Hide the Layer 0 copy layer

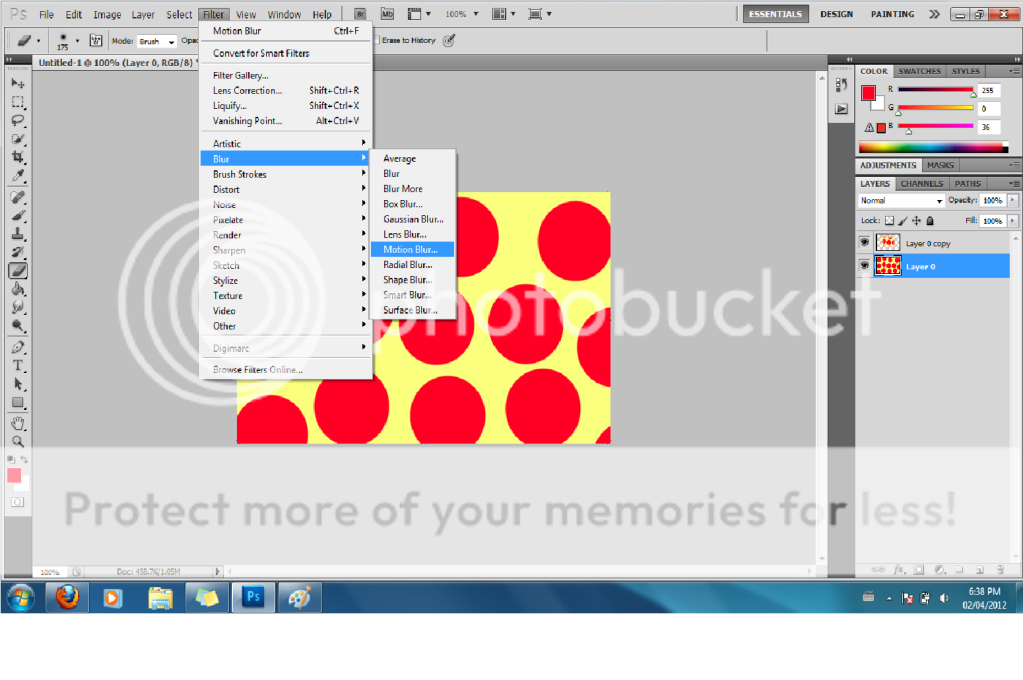coord(864,242)
